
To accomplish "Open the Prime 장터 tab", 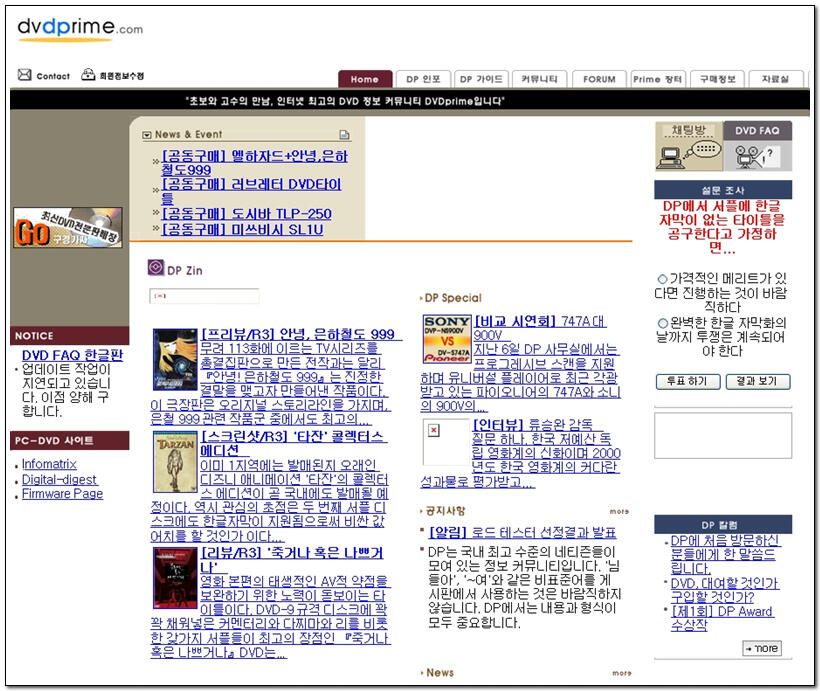I will [x=658, y=79].
